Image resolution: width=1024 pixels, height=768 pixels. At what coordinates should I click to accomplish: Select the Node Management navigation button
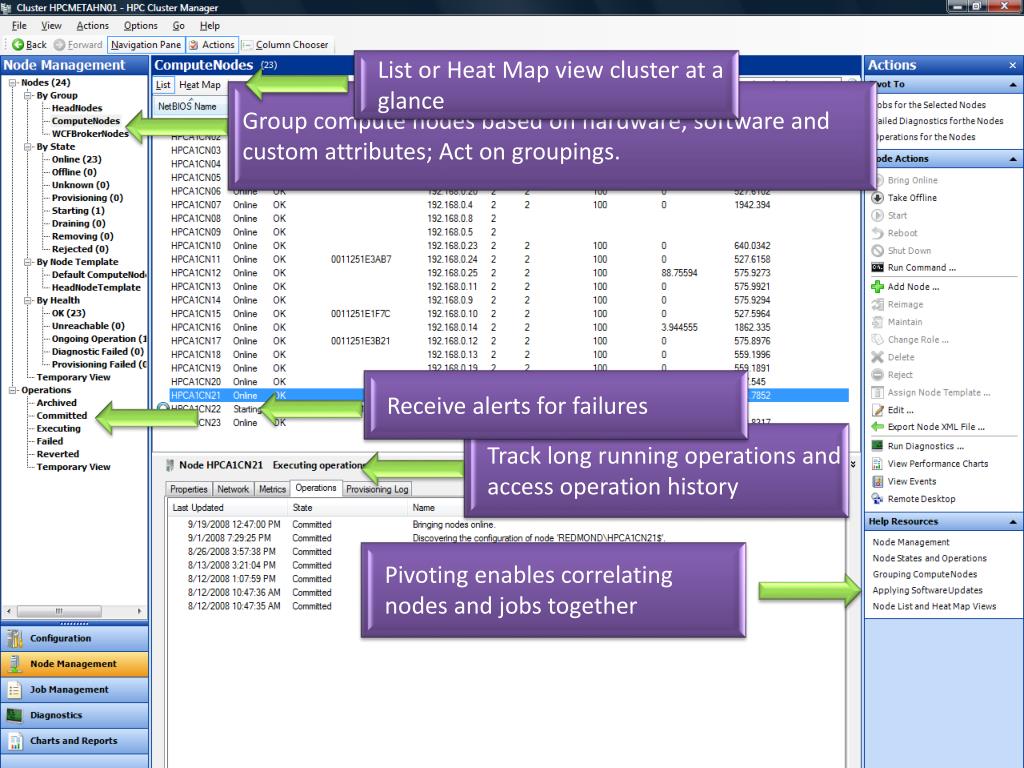(x=74, y=664)
